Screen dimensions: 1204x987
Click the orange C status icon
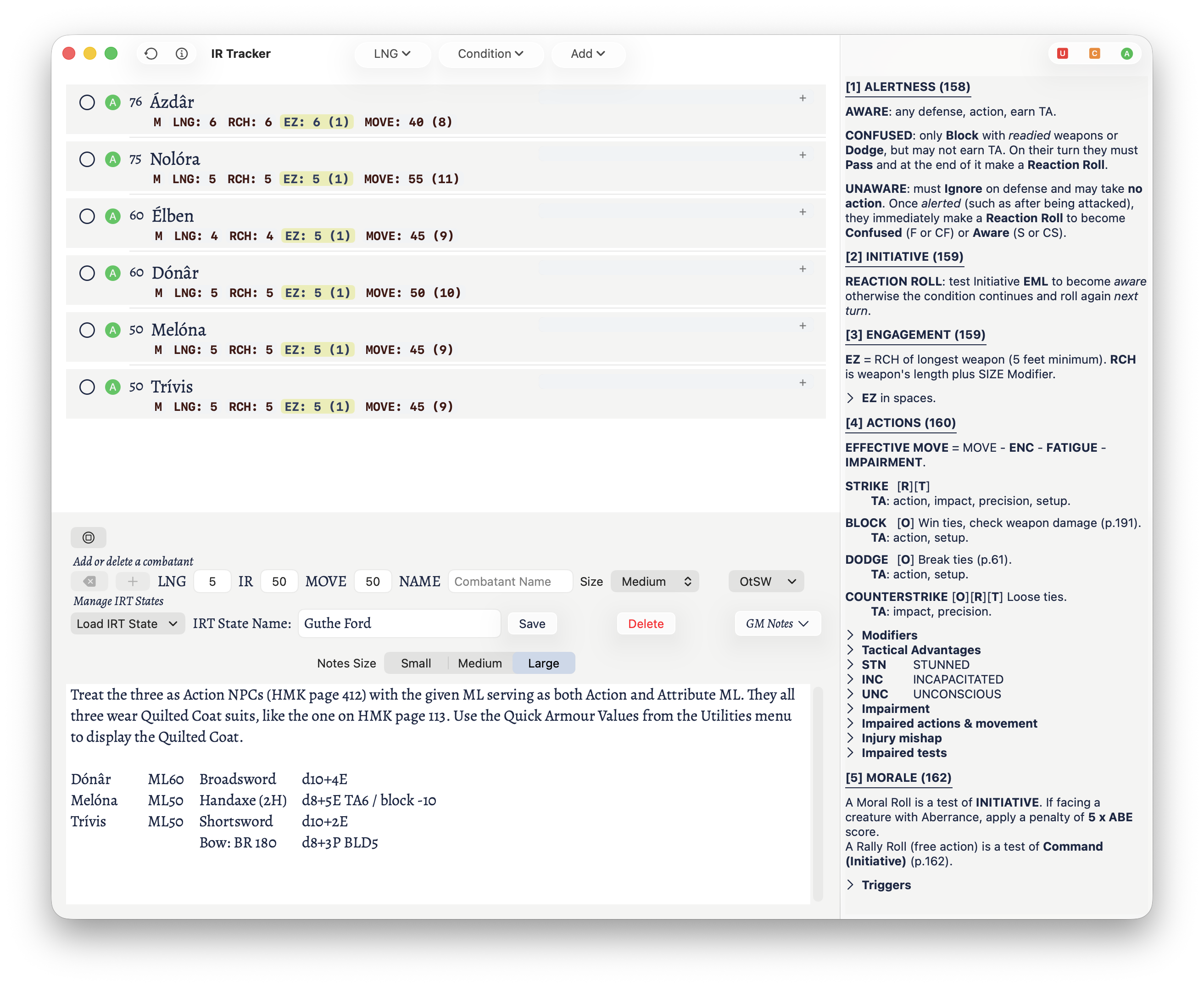[1094, 53]
